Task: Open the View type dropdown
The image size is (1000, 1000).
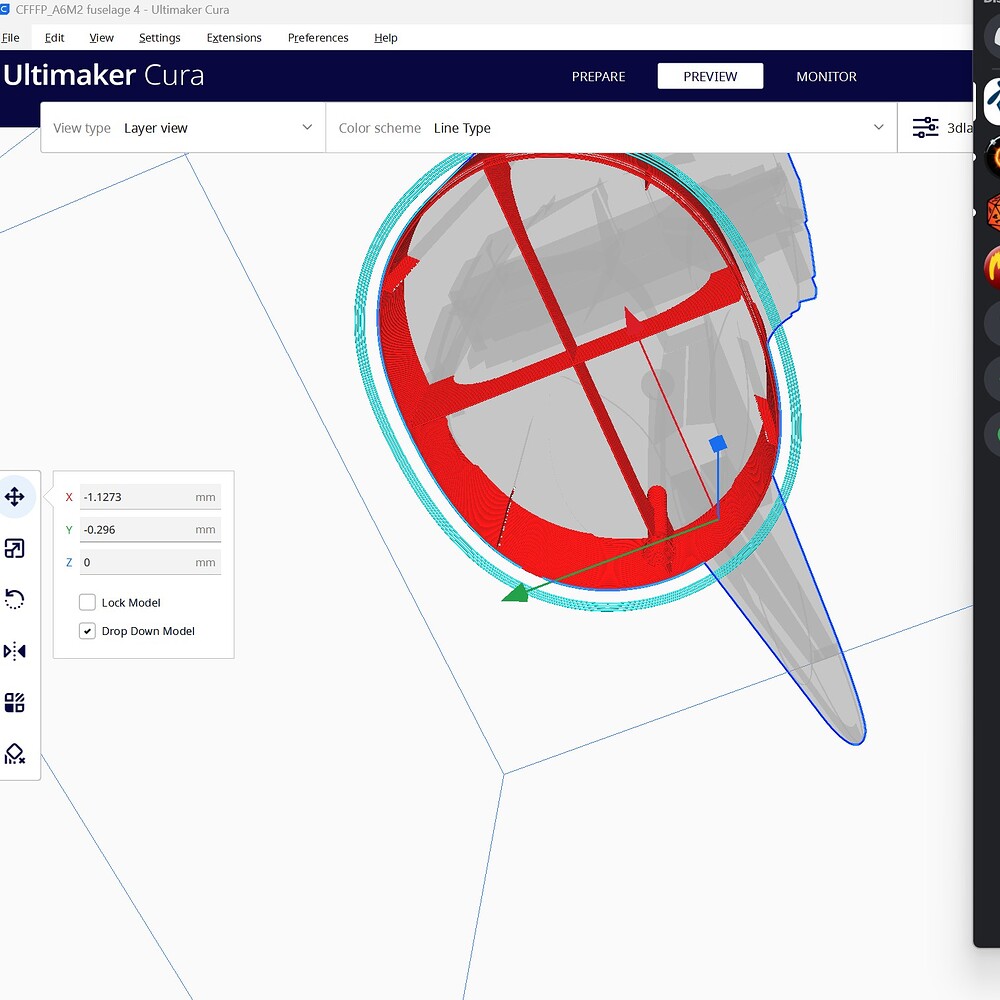Action: (x=183, y=128)
